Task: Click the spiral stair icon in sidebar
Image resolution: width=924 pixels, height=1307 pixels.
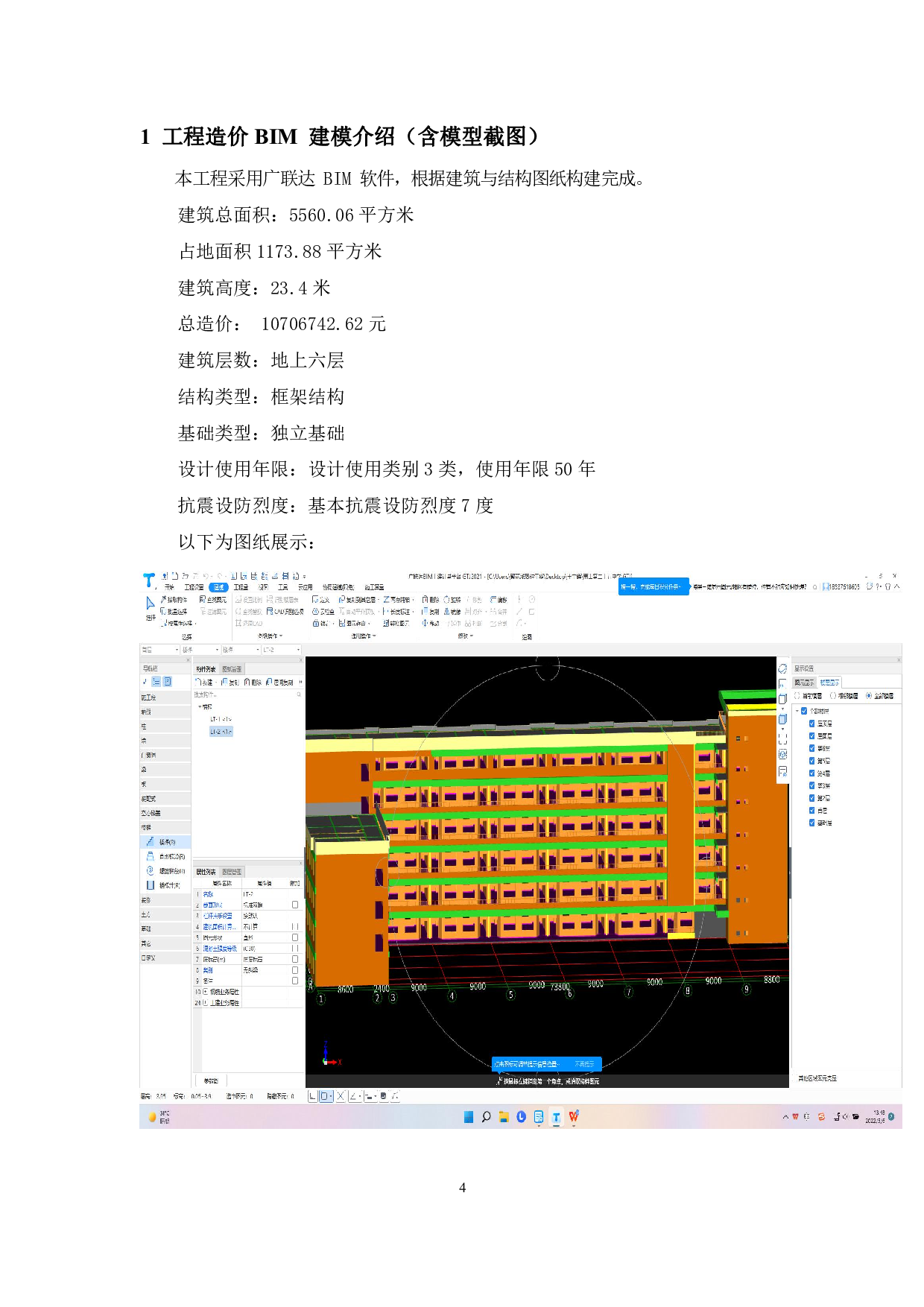Action: point(151,870)
